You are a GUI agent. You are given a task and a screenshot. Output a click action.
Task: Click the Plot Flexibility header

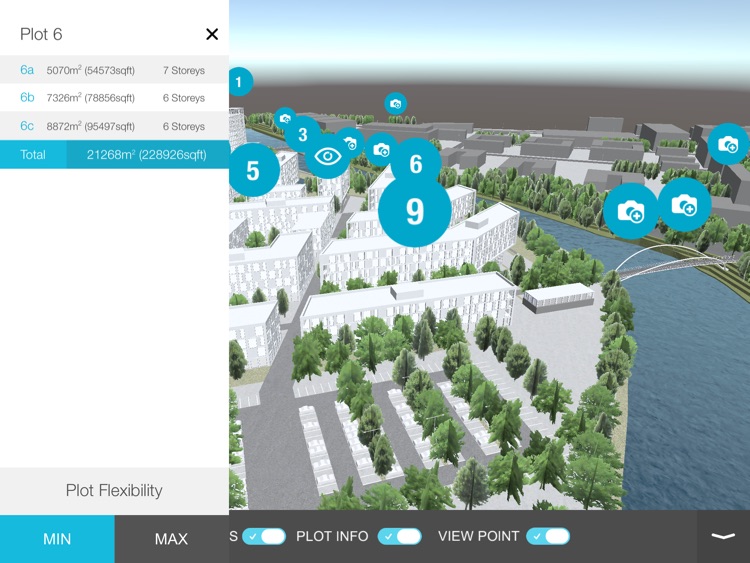(114, 491)
